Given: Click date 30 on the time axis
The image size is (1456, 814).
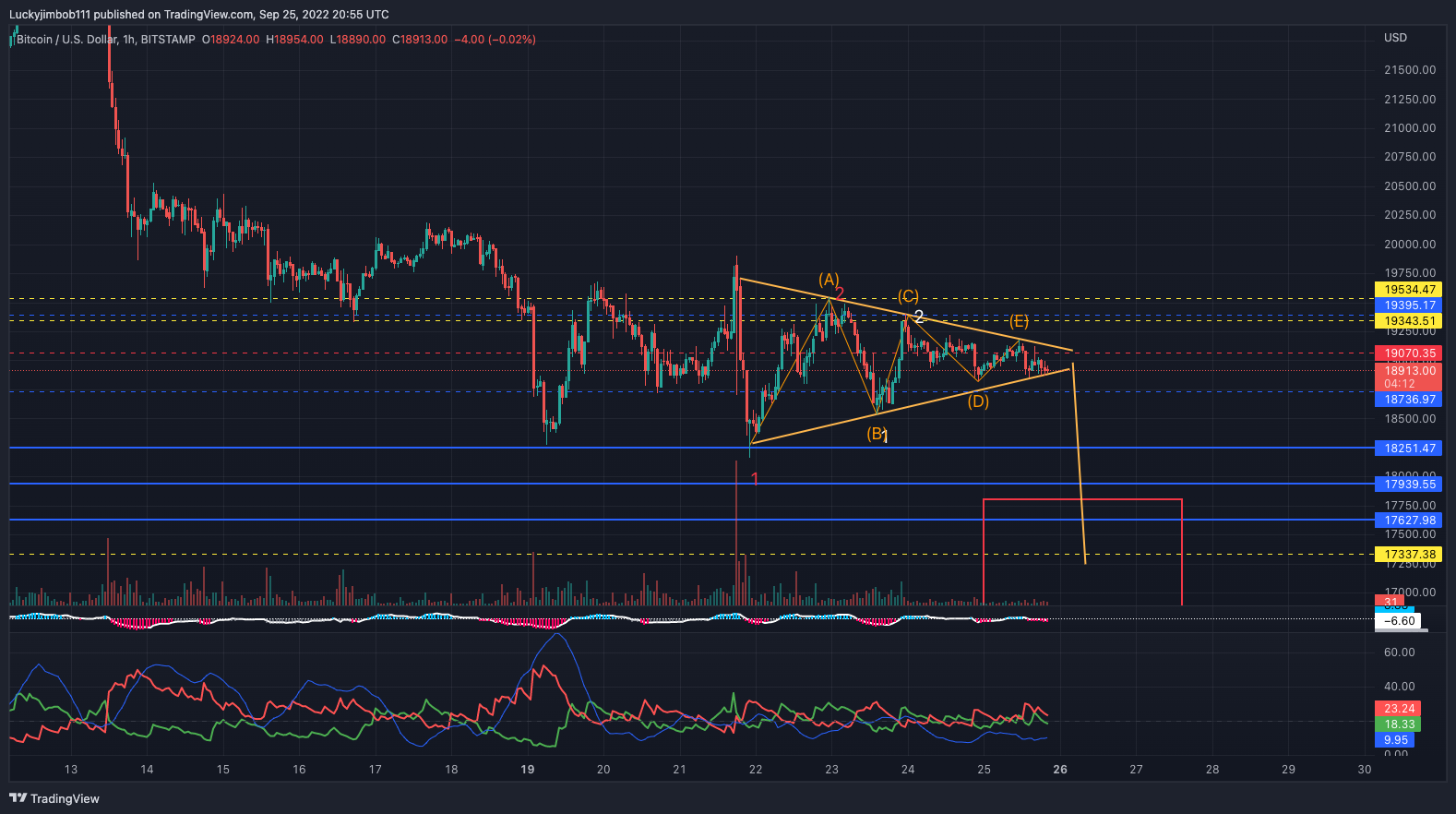Looking at the screenshot, I should pos(1365,770).
